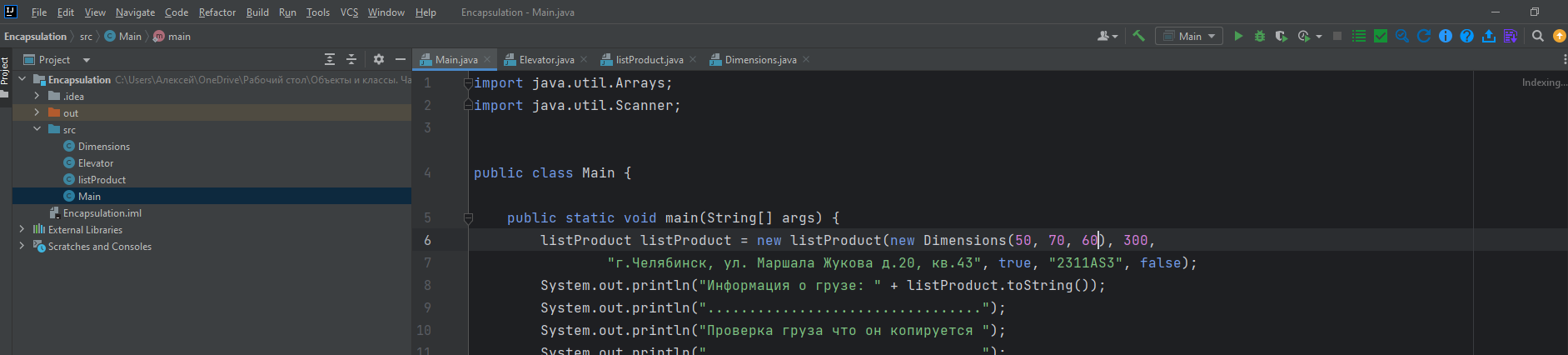This screenshot has width=1568, height=355.
Task: Open the Refactor menu
Action: (217, 12)
